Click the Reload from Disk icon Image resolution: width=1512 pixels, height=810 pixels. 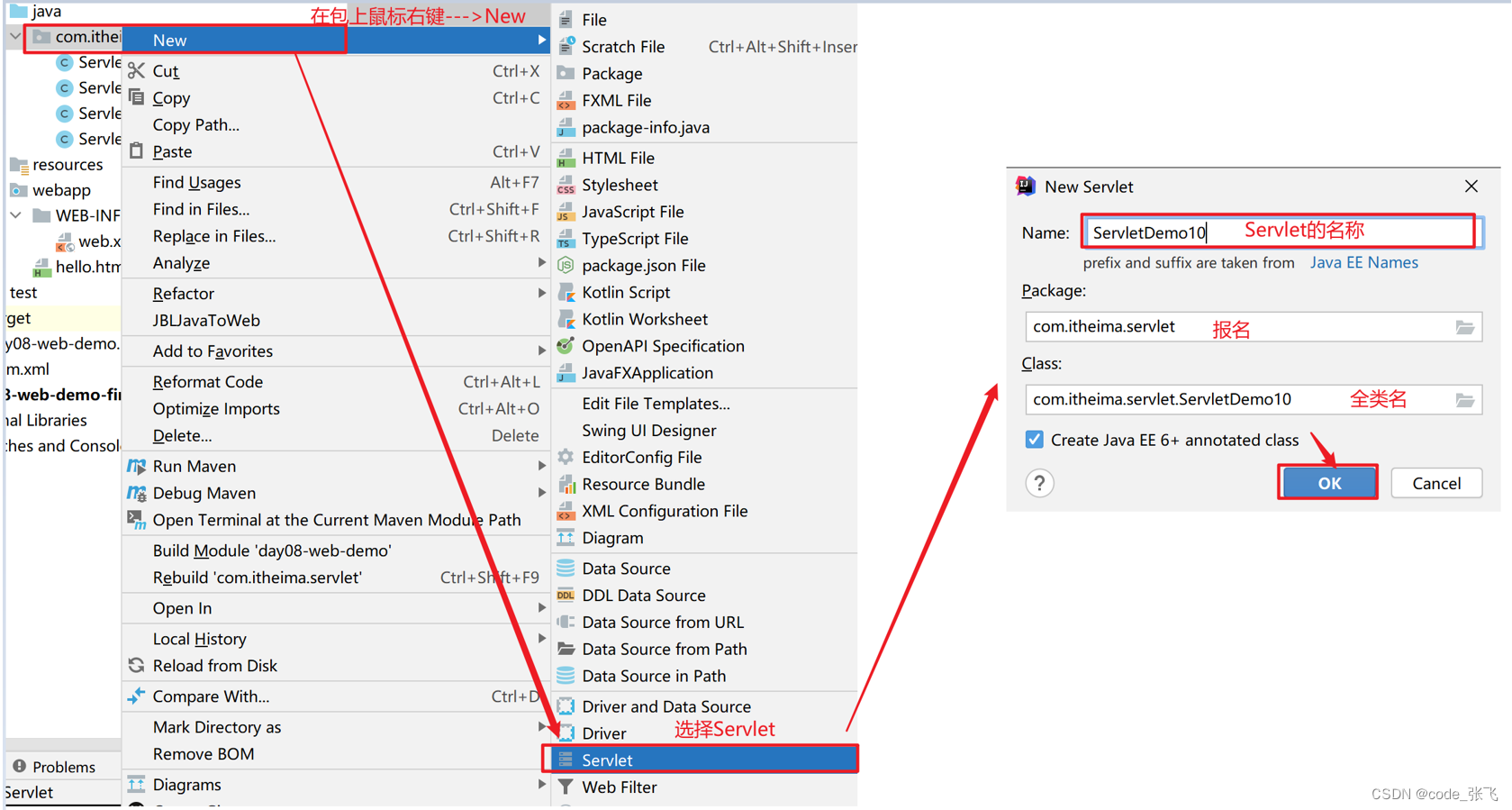(x=136, y=665)
